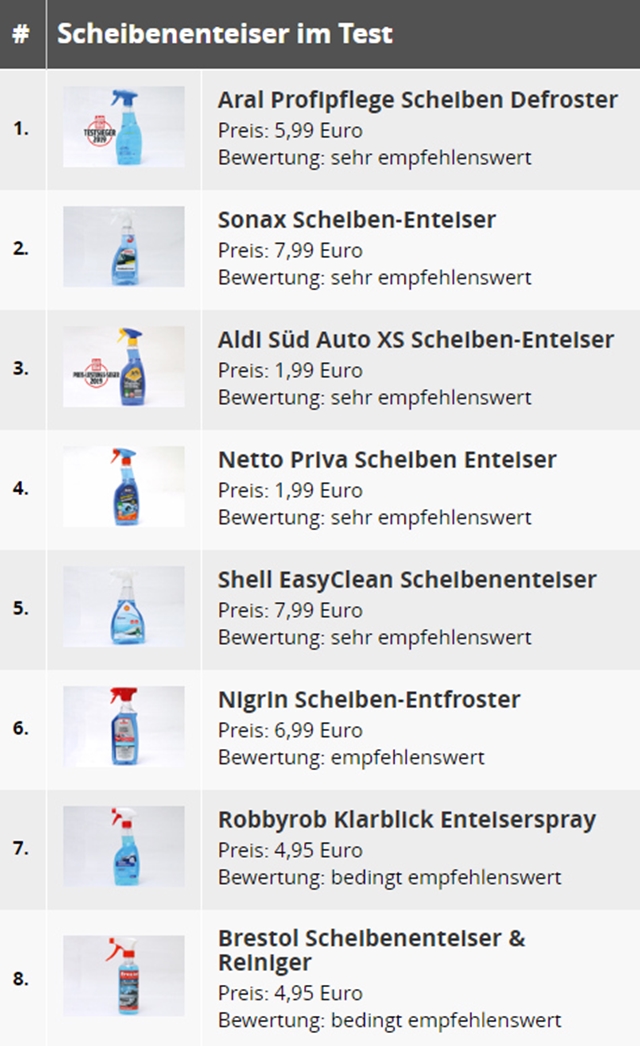Screen dimensions: 640x1046
Task: Click Brestol Scheibenenteiser & Reiniger title
Action: click(372, 951)
